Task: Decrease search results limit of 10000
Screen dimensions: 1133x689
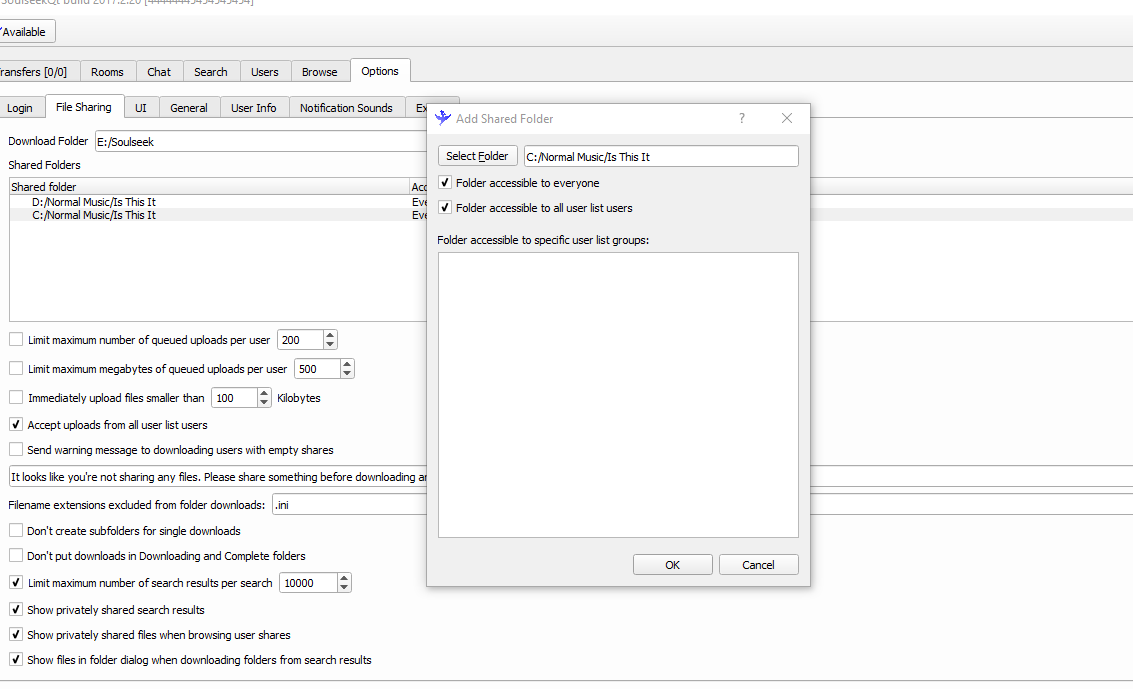Action: point(344,586)
